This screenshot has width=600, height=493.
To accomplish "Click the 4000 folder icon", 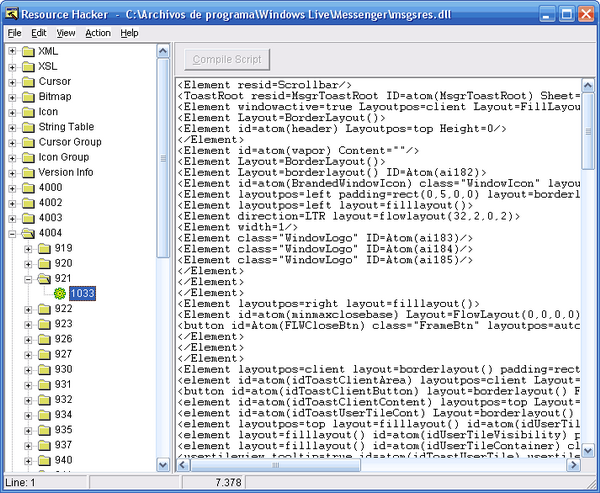I will 28,188.
